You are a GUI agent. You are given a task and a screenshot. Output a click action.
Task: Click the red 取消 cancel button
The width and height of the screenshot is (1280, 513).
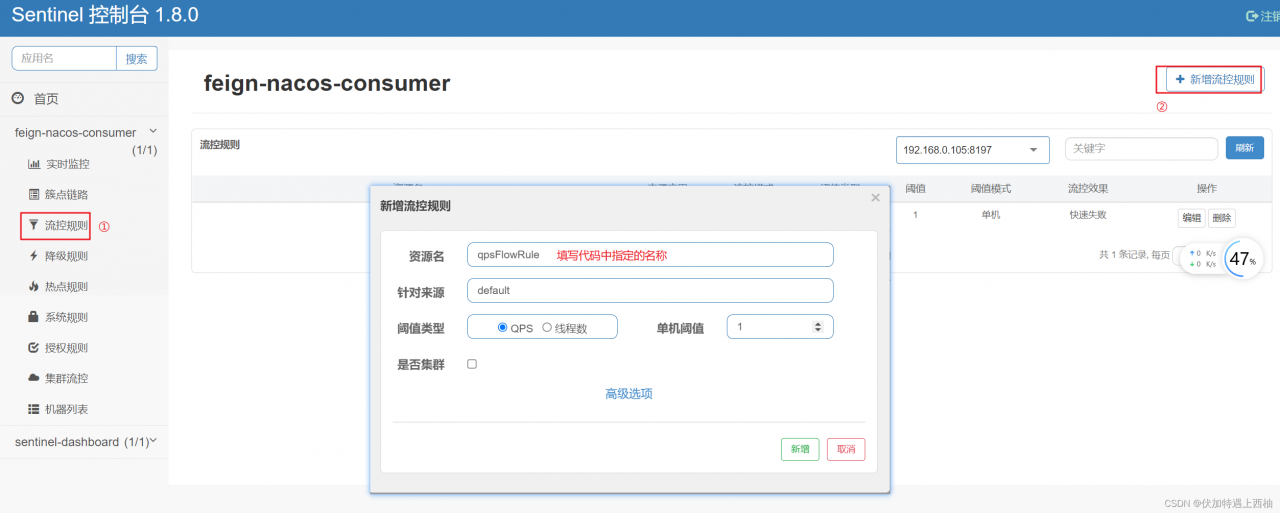tap(846, 449)
